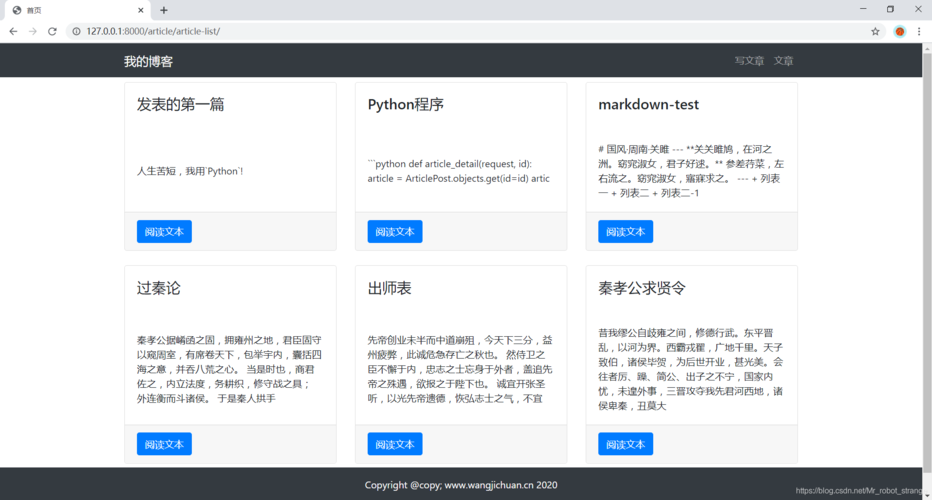Click the page vertical scrollbar thumb

(x=927, y=264)
